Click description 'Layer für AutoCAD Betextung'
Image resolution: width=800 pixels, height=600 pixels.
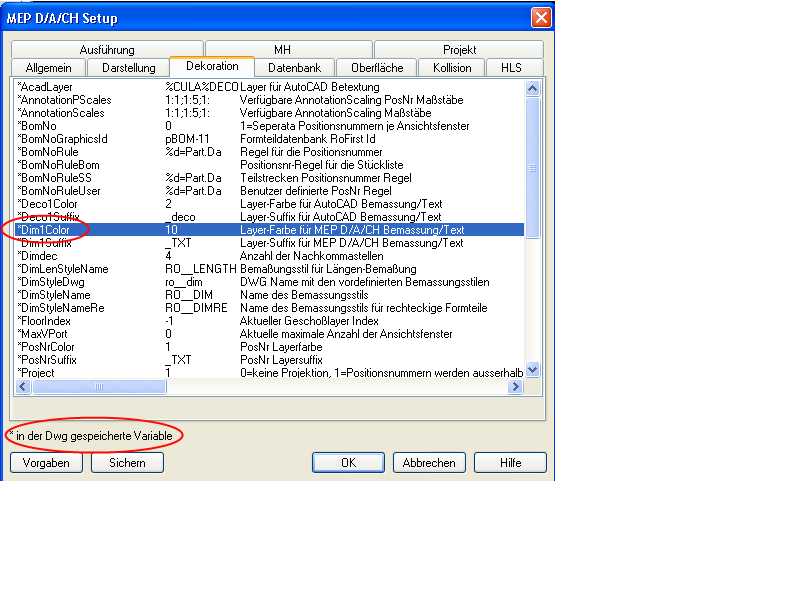tap(310, 87)
